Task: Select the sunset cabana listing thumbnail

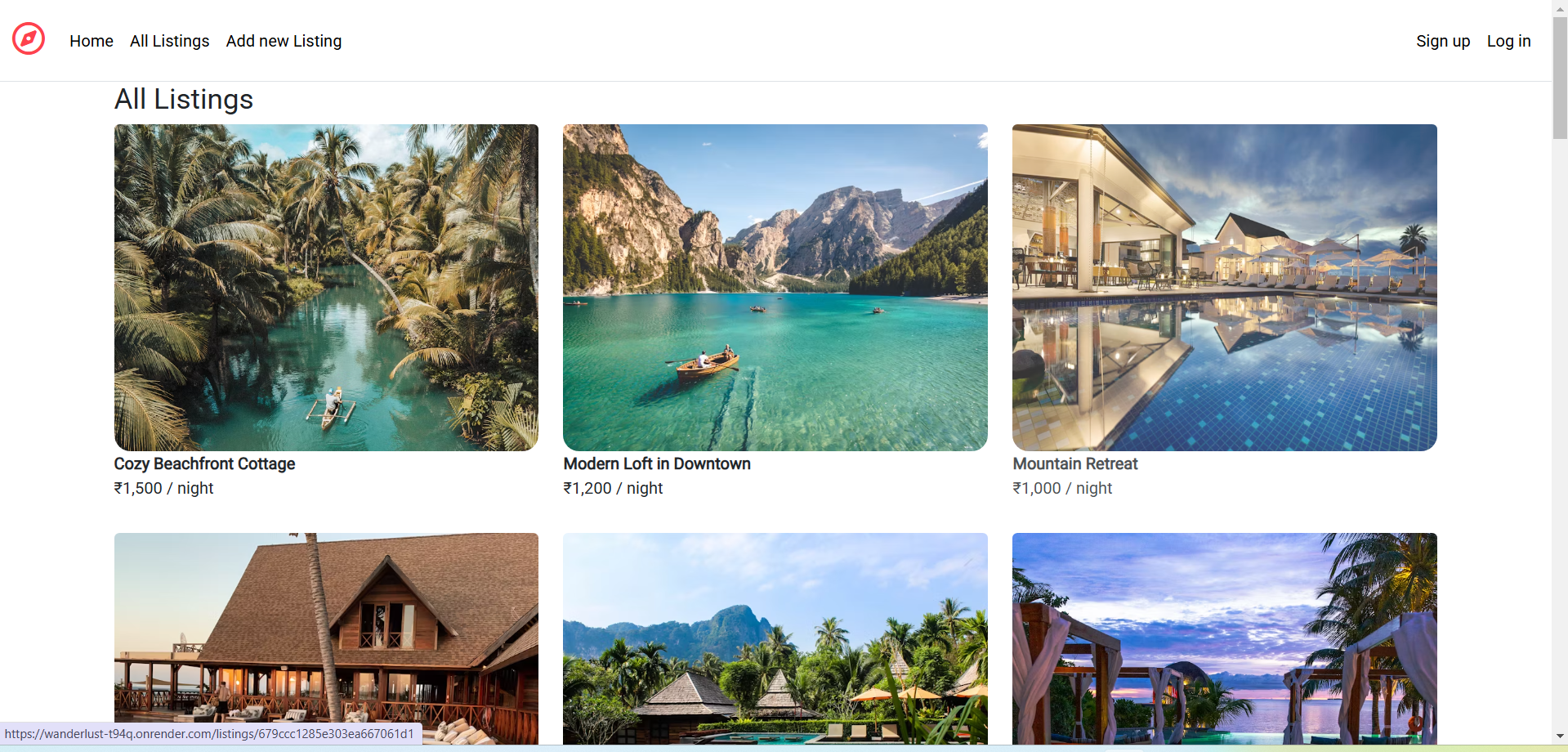Action: coord(1225,638)
